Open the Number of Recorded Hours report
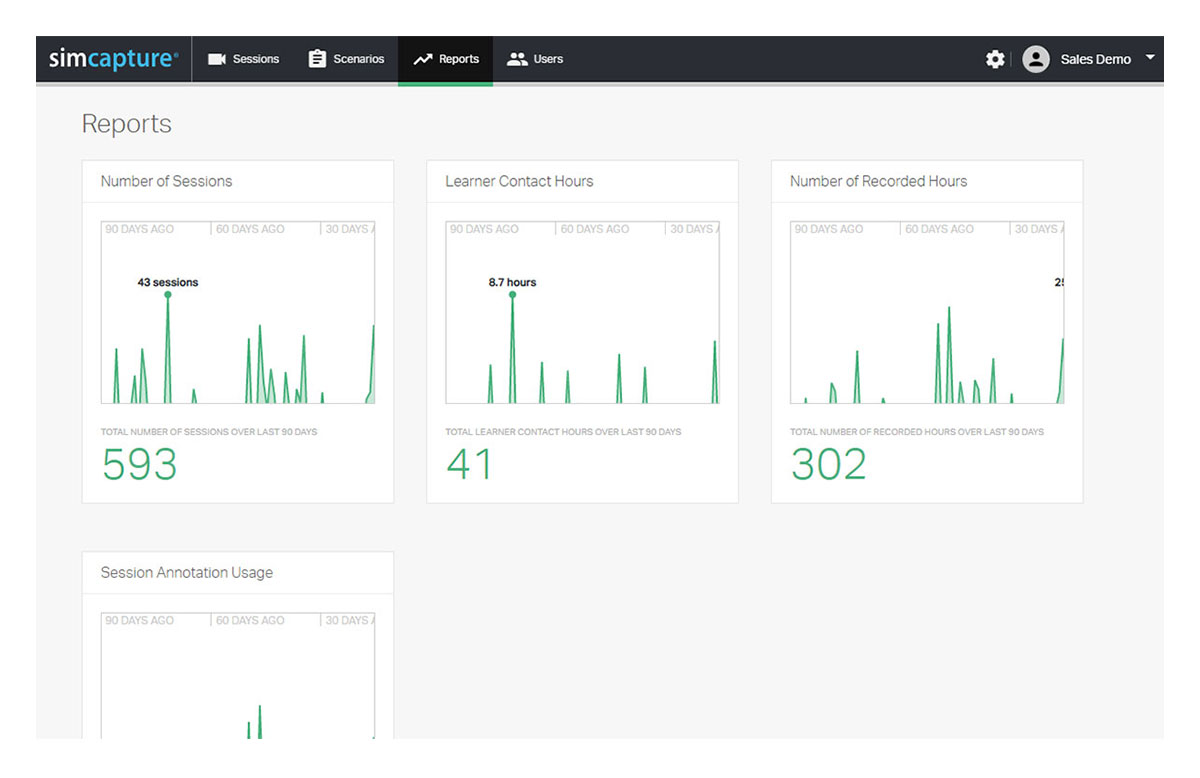1200x778 pixels. (878, 181)
